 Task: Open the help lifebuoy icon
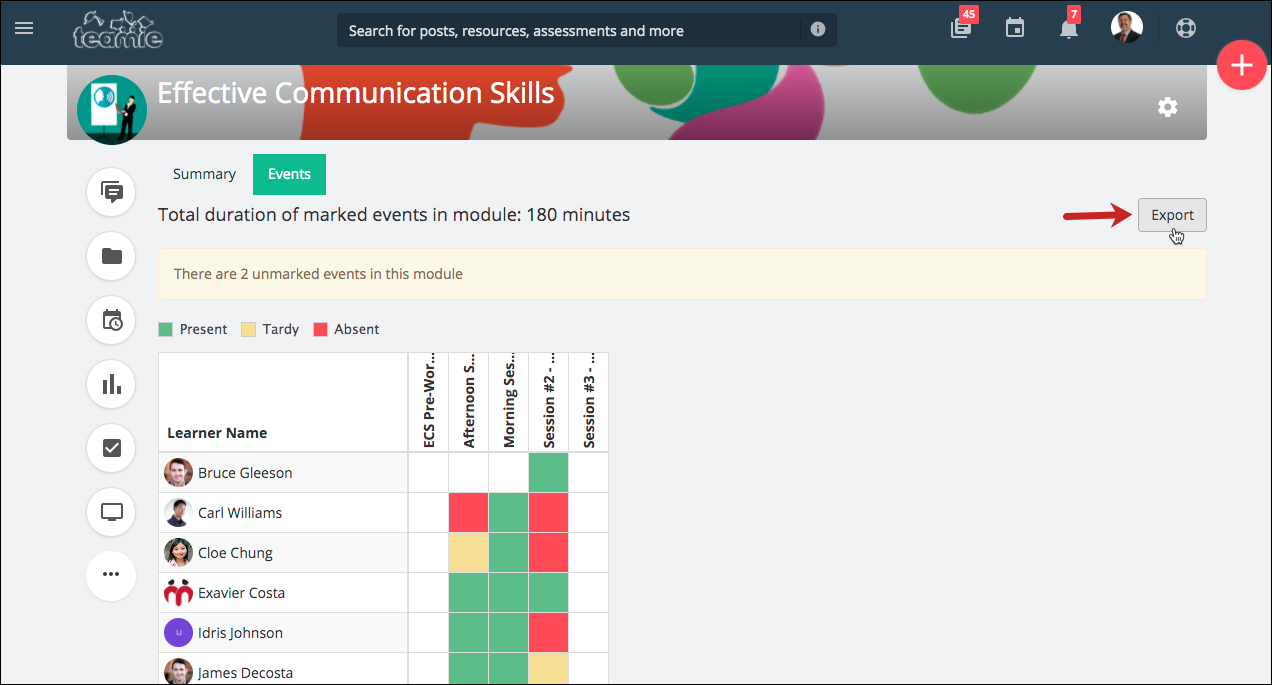(1186, 28)
